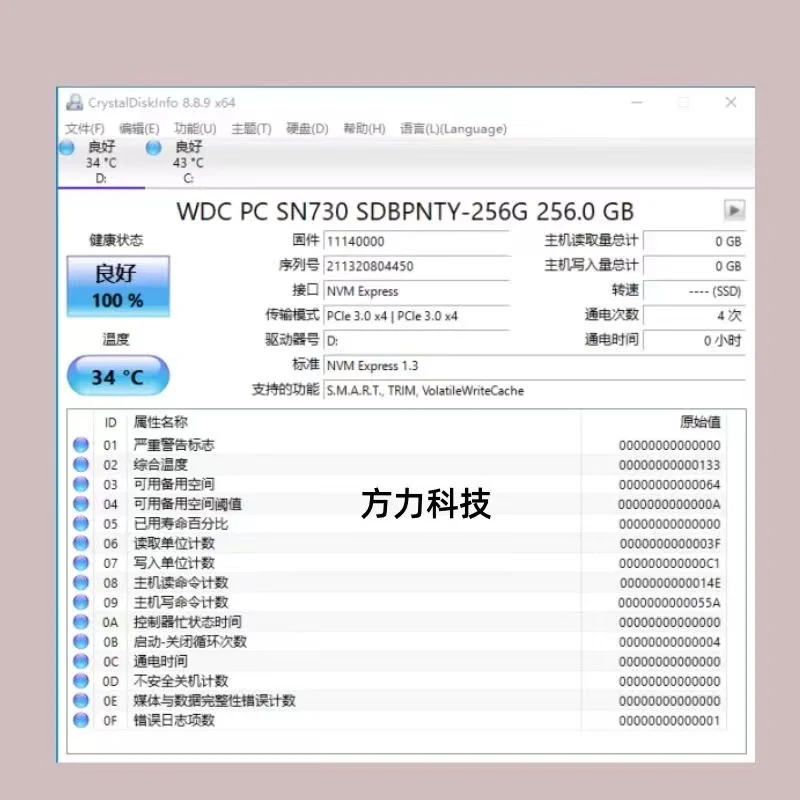Image resolution: width=800 pixels, height=800 pixels.
Task: Click the CrystalDiskInfo app icon in title bar
Action: click(74, 103)
